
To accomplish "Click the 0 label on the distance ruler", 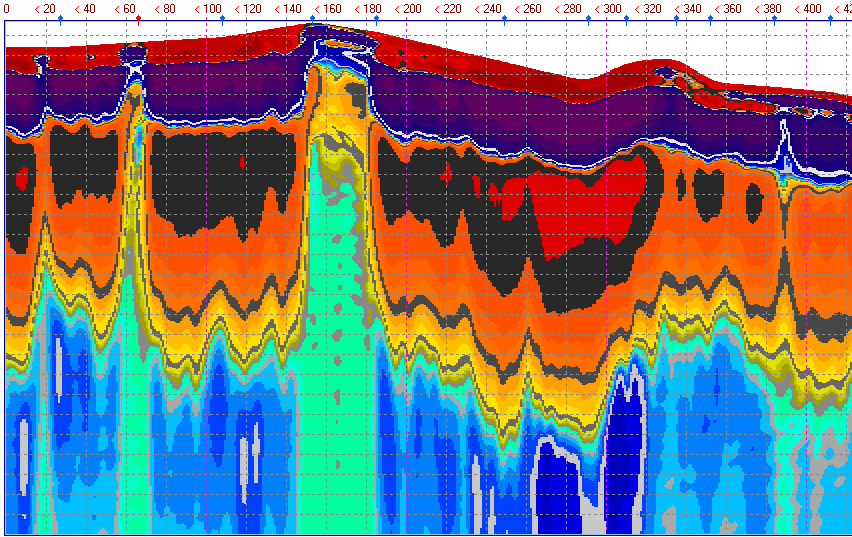I will tap(6, 8).
